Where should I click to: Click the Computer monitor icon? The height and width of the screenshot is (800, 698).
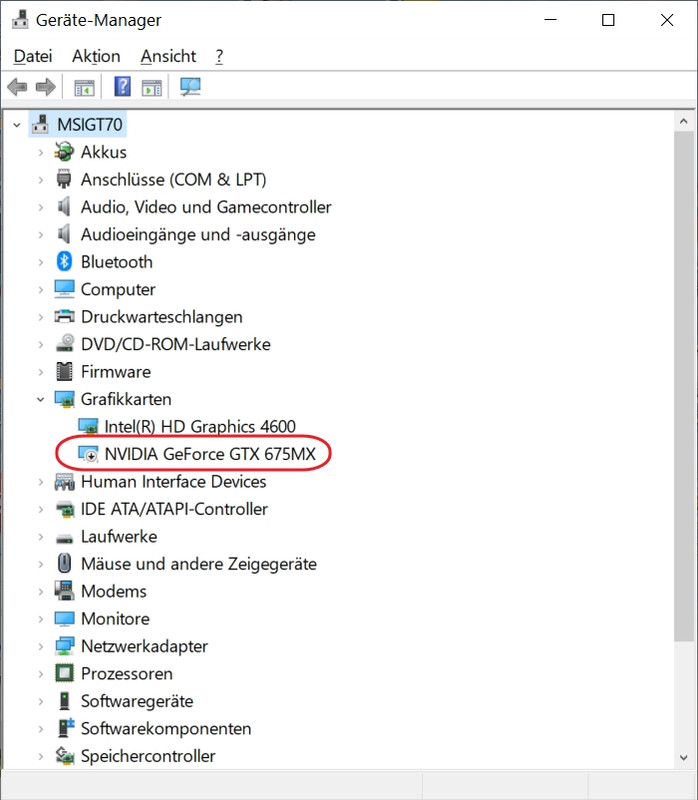click(x=64, y=289)
